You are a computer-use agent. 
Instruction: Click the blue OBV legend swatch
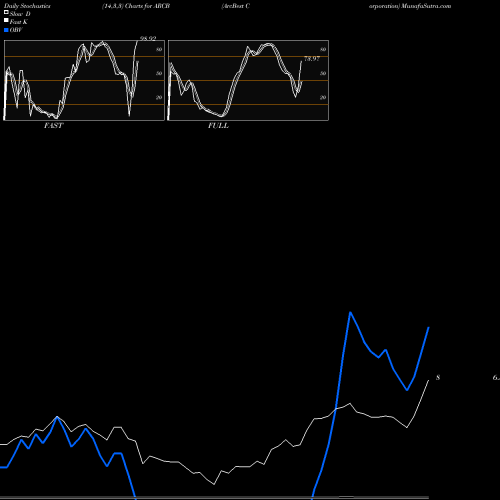(6, 30)
